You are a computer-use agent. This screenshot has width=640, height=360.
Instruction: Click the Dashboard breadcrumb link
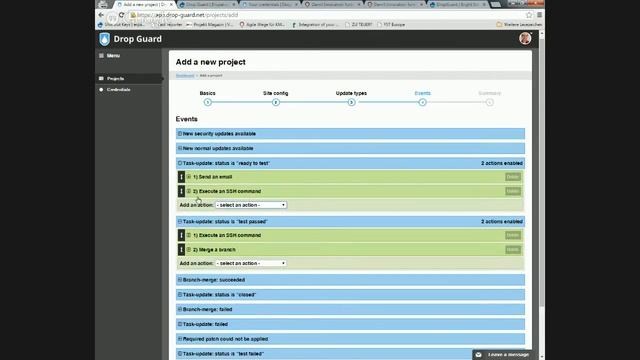point(185,76)
